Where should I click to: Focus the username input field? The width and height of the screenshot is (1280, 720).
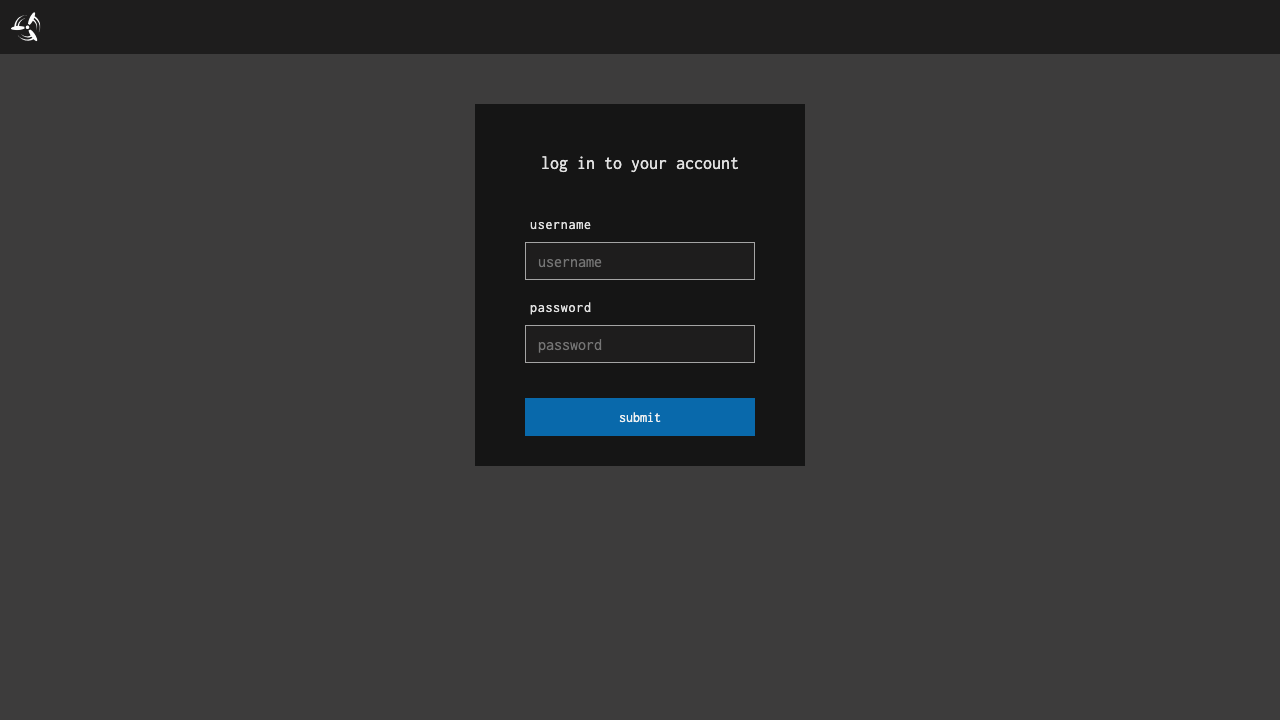pos(640,261)
